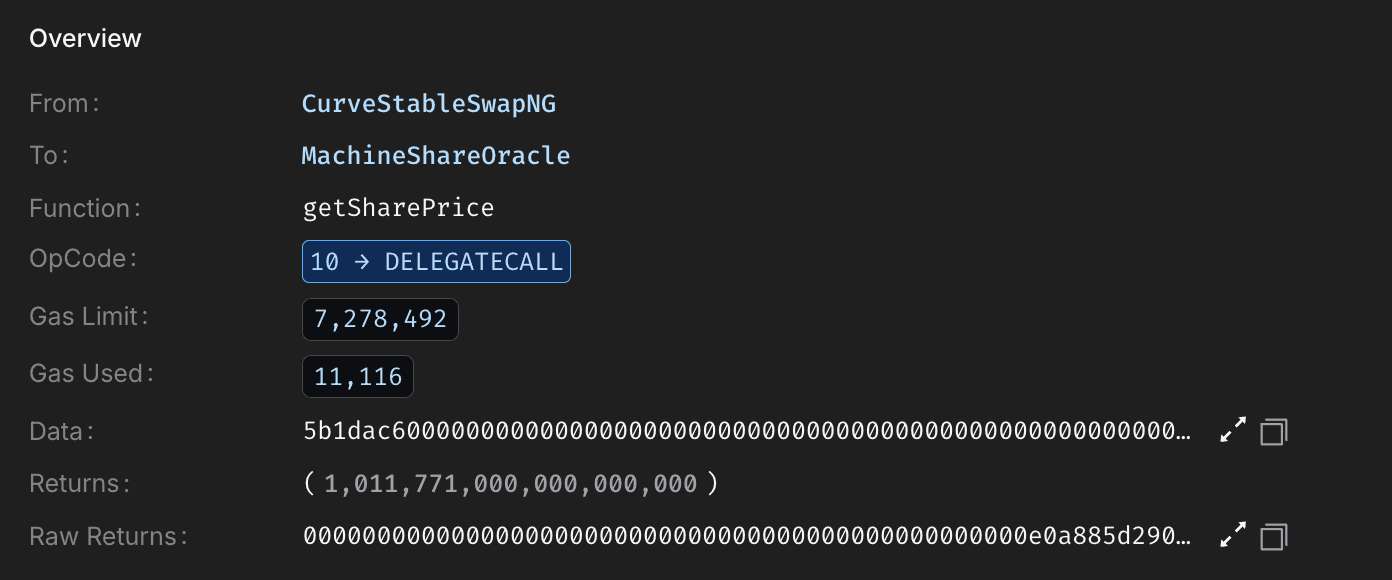Image resolution: width=1392 pixels, height=580 pixels.
Task: Select the Returns value 1,011,771,000,000,000,000
Action: pos(510,483)
